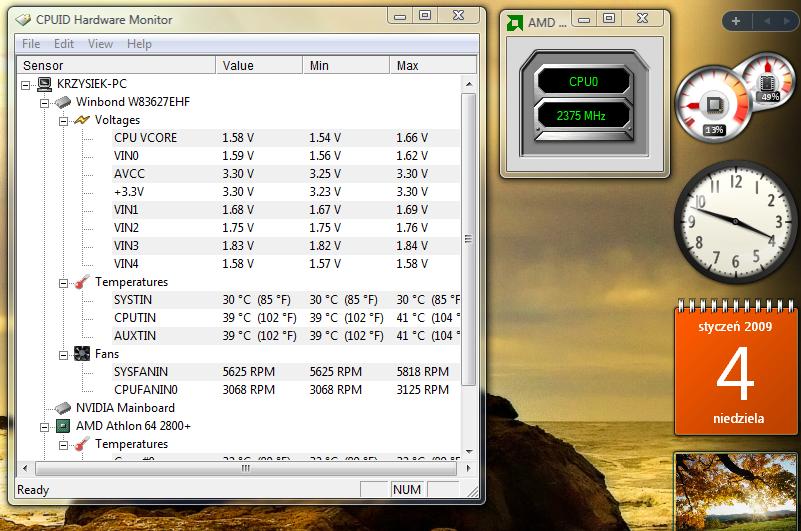The height and width of the screenshot is (531, 801).
Task: Collapse the KRZYSIEK-PC tree node
Action: pos(25,85)
